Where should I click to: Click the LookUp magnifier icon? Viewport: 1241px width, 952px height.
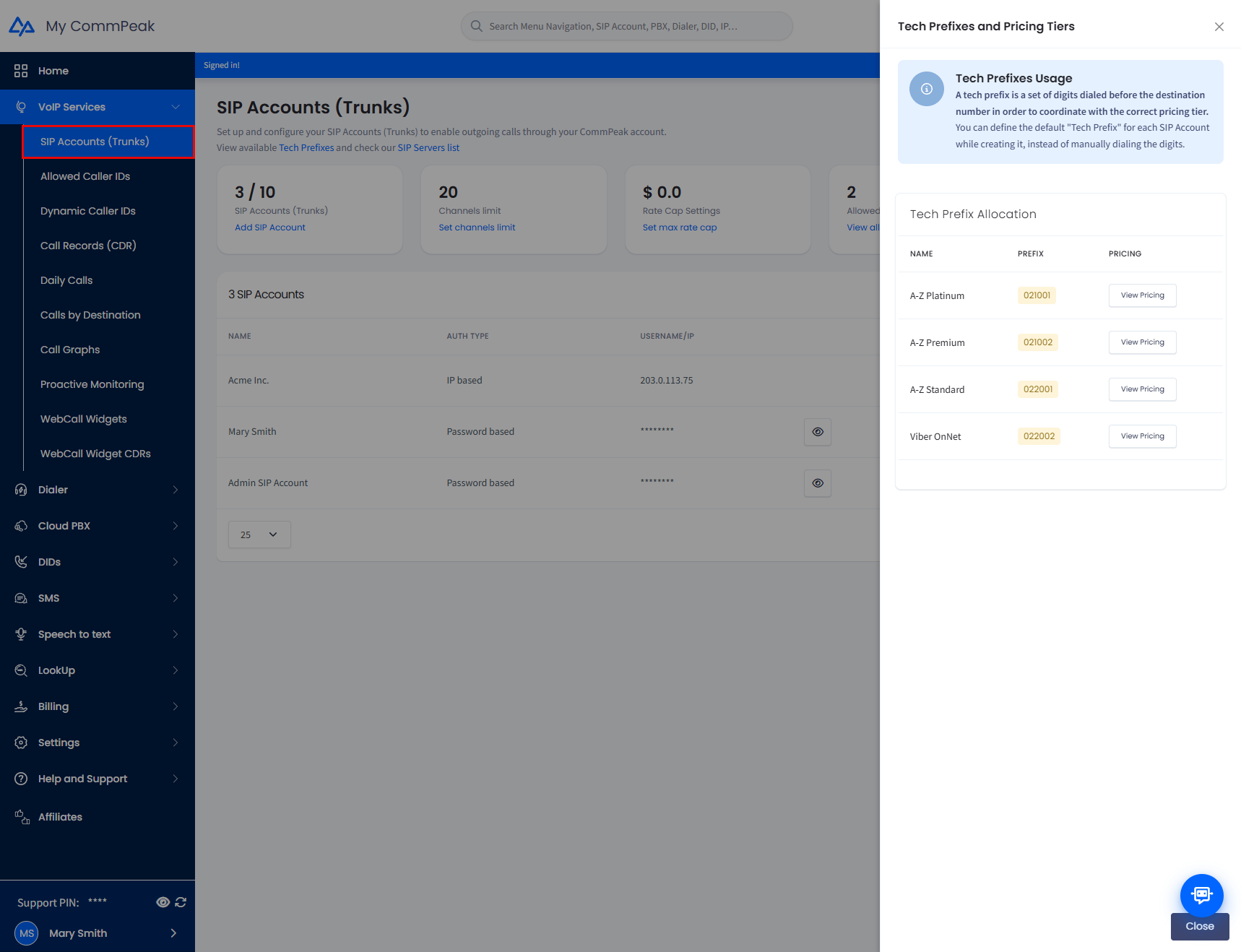tap(21, 670)
